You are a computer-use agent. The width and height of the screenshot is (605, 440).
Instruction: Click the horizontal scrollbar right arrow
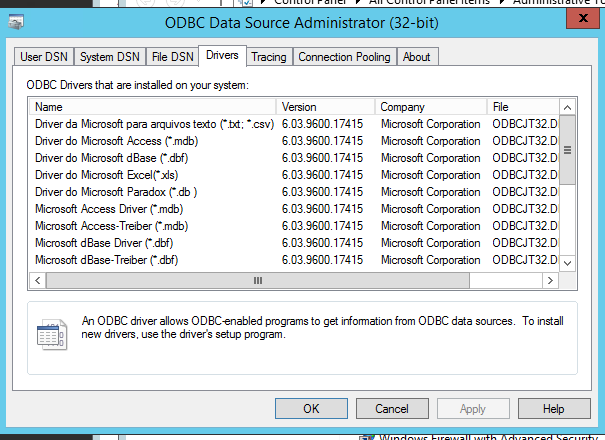pos(551,280)
